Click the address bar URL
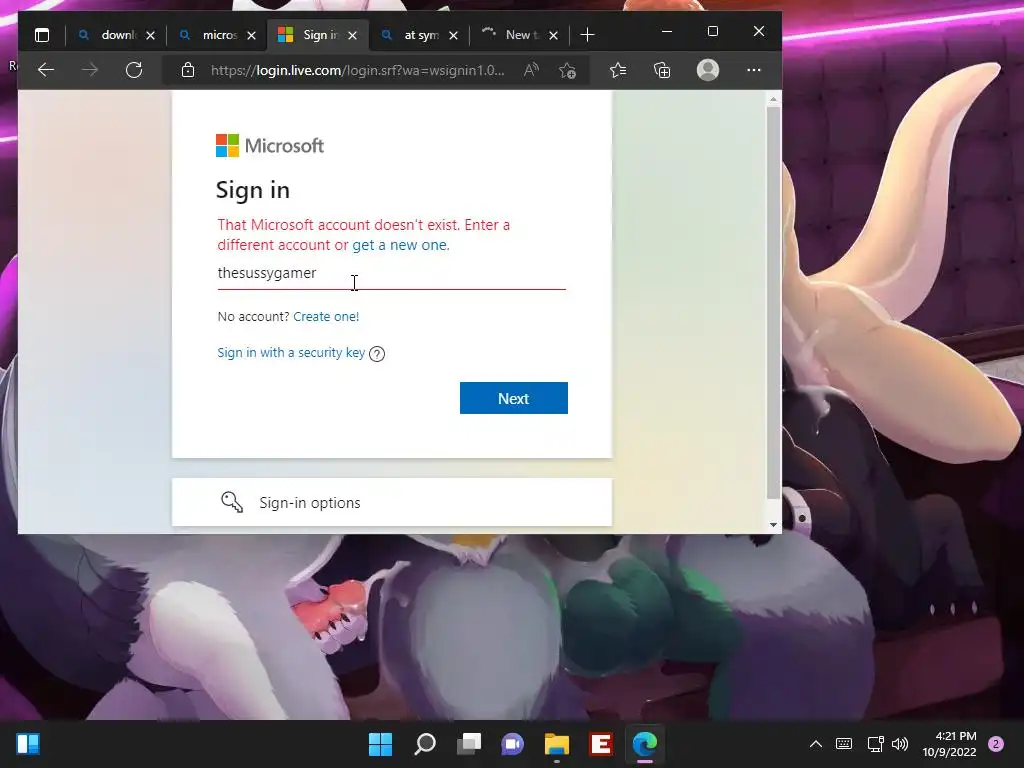 [x=357, y=70]
